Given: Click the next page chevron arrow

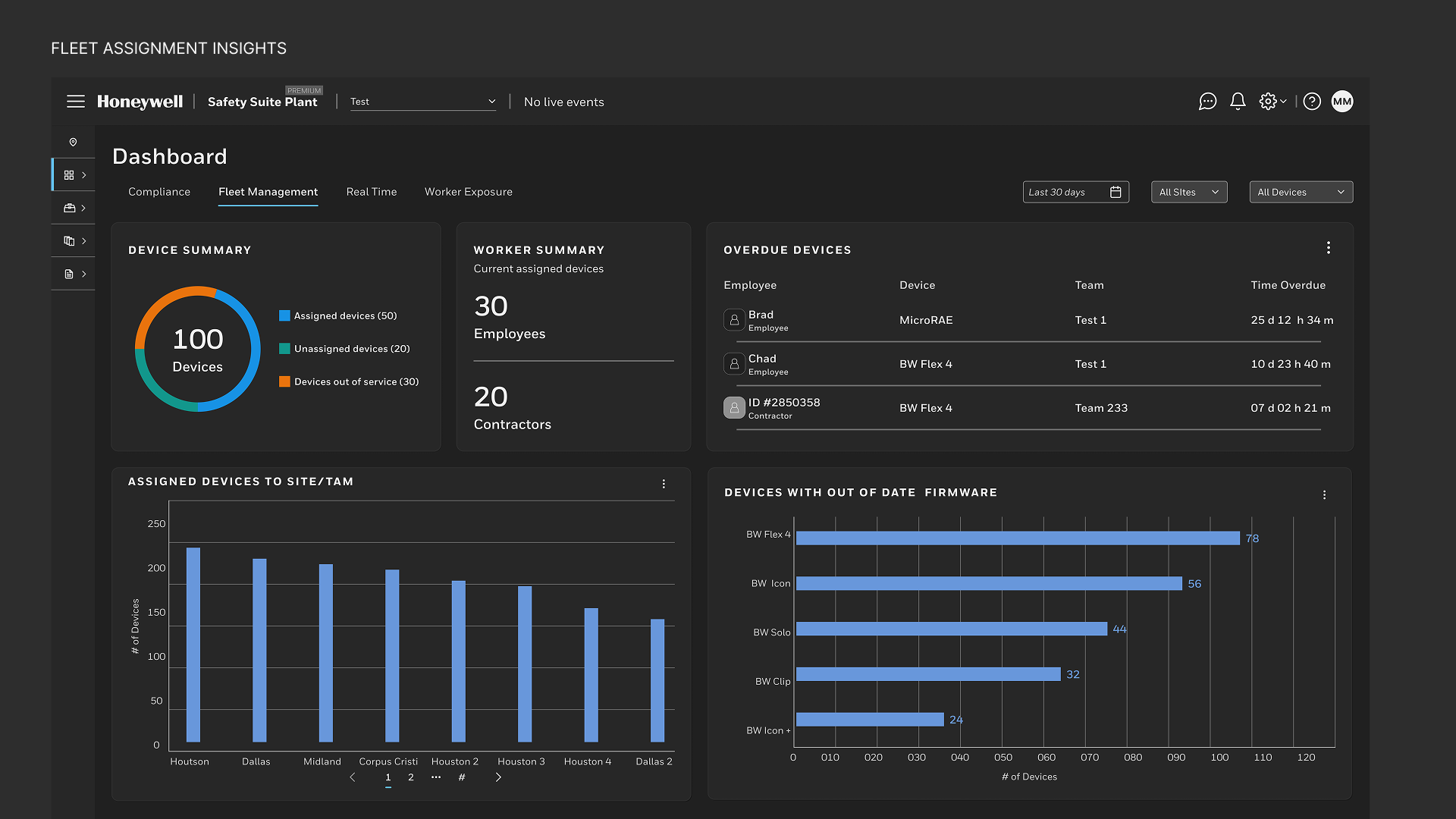Looking at the screenshot, I should pyautogui.click(x=498, y=777).
